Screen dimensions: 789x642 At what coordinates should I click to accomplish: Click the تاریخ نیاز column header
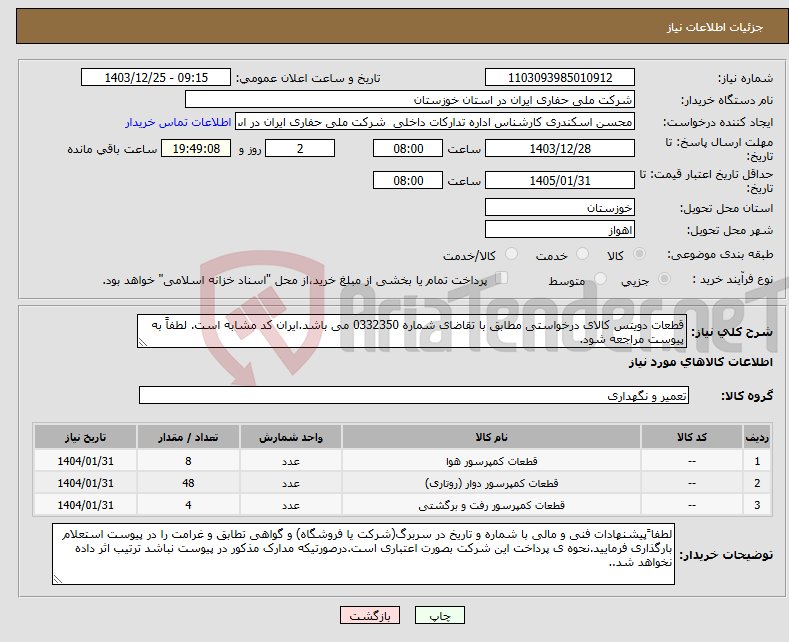coord(85,437)
